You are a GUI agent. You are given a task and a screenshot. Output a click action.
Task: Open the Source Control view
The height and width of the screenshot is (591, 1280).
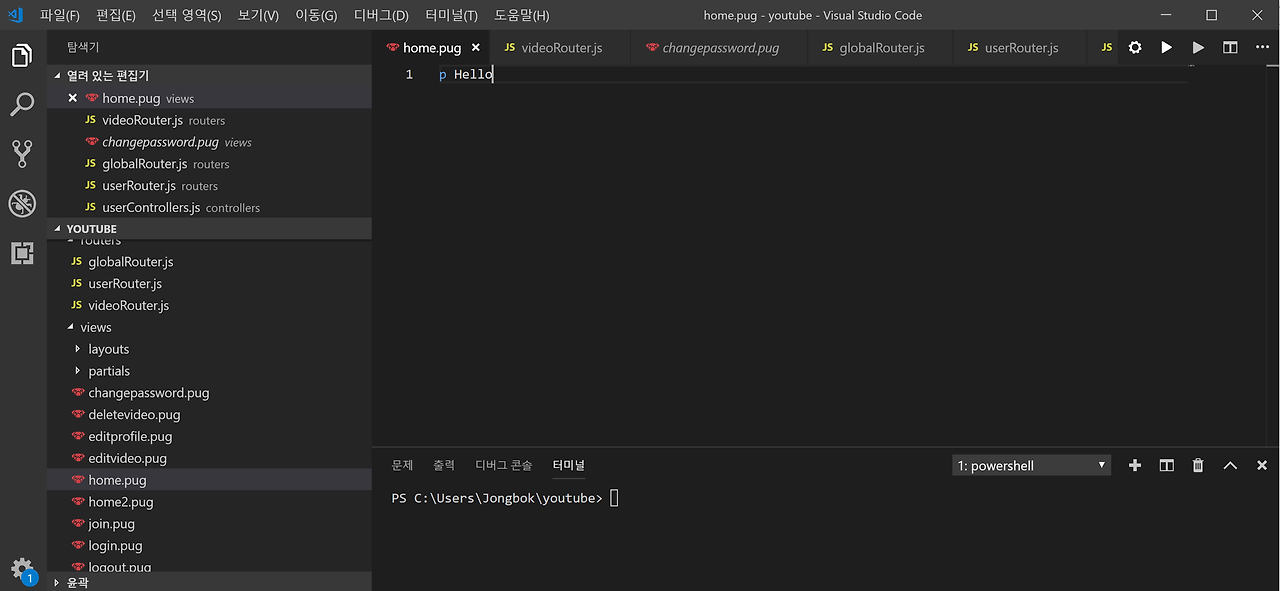point(22,153)
